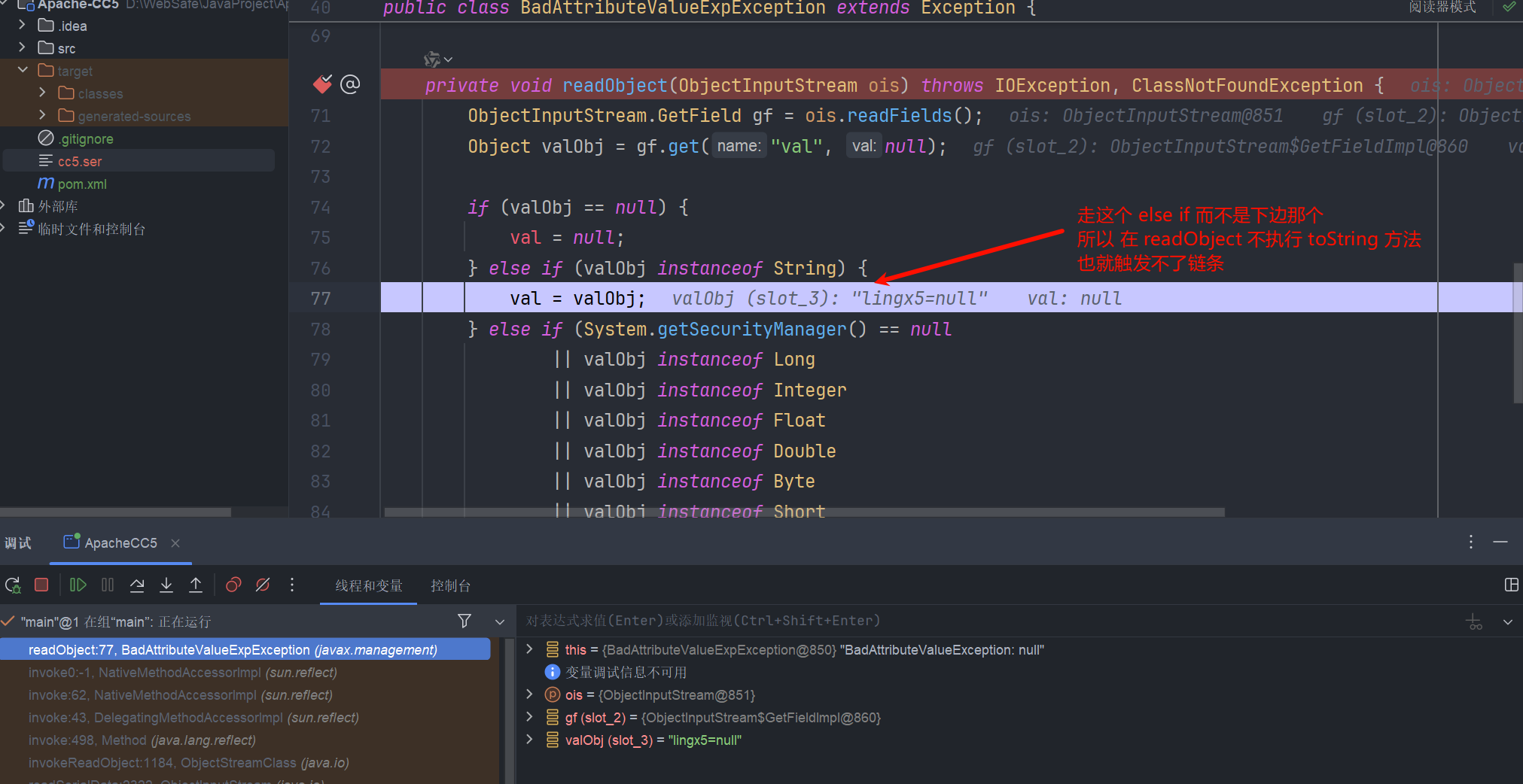Step over the current line
1523x784 pixels.
point(137,585)
